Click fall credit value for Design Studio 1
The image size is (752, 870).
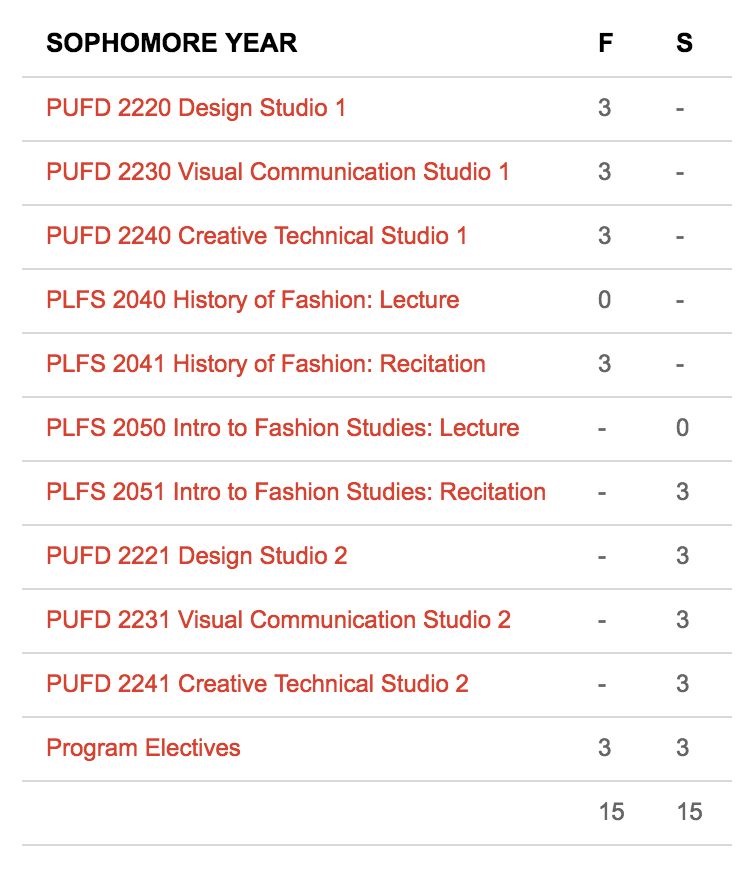[x=604, y=108]
